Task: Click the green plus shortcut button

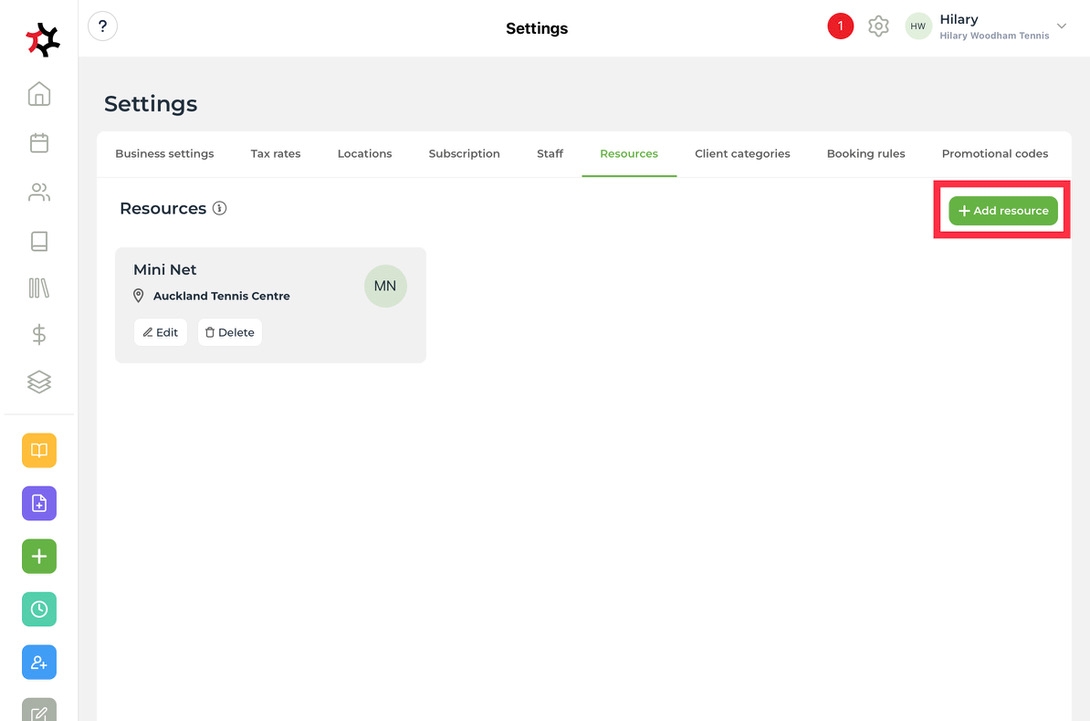Action: coord(39,556)
